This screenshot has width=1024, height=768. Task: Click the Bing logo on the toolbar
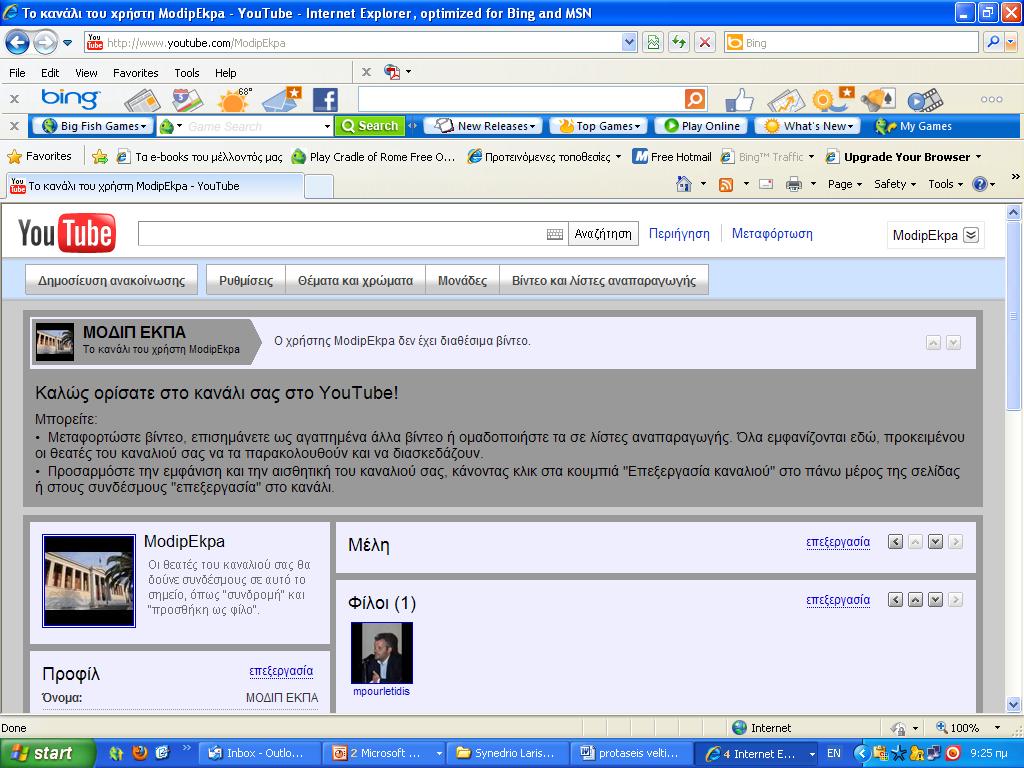tap(71, 99)
